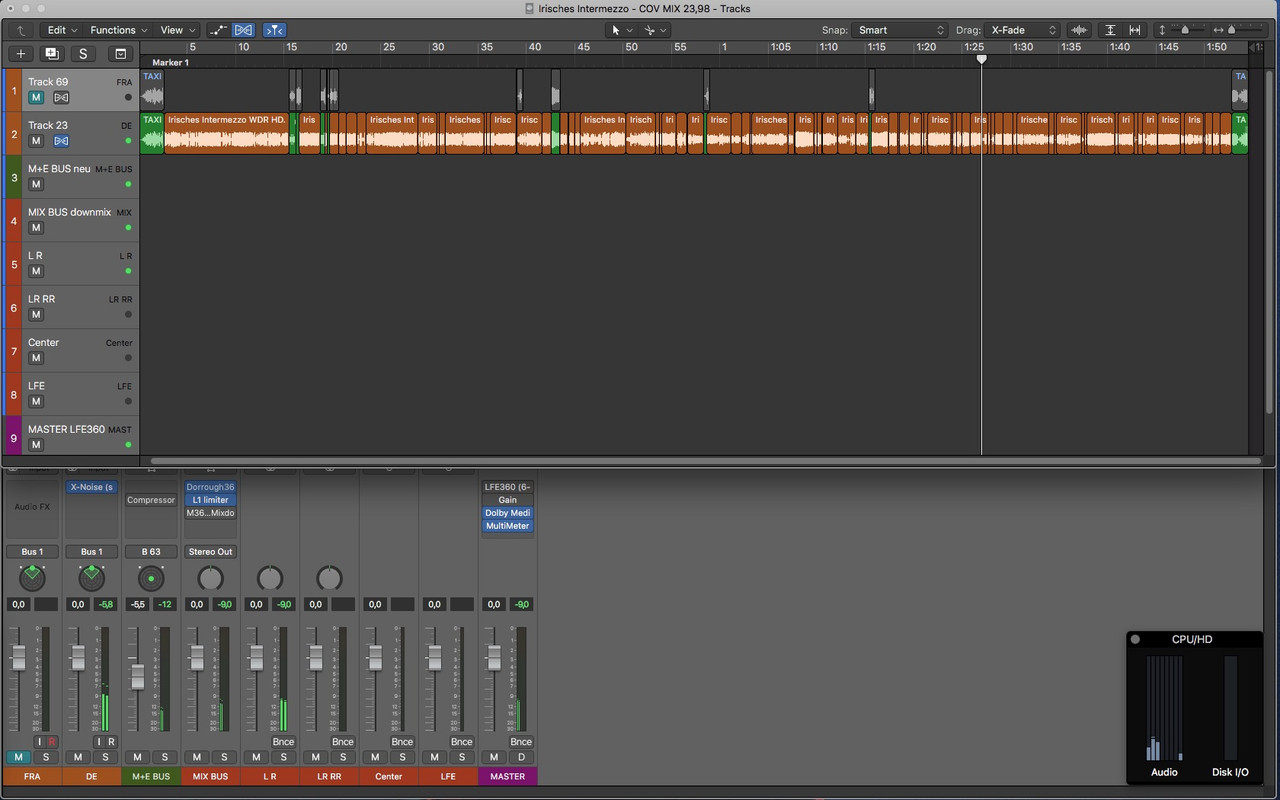Click the Dorrough36 plug-in slot on MIX BUS
This screenshot has height=800, width=1280.
[210, 487]
